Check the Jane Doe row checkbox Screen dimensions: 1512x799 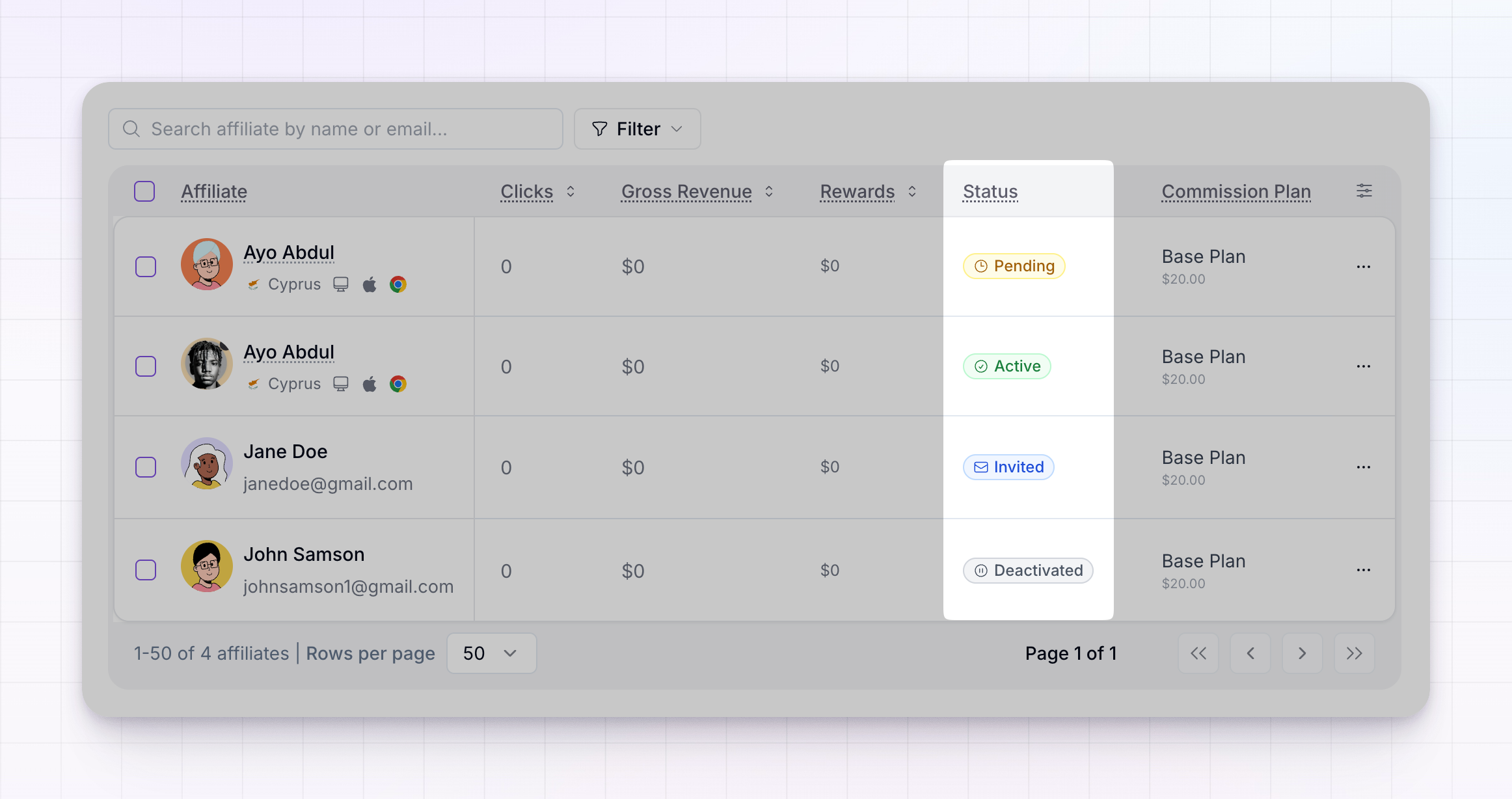[146, 467]
